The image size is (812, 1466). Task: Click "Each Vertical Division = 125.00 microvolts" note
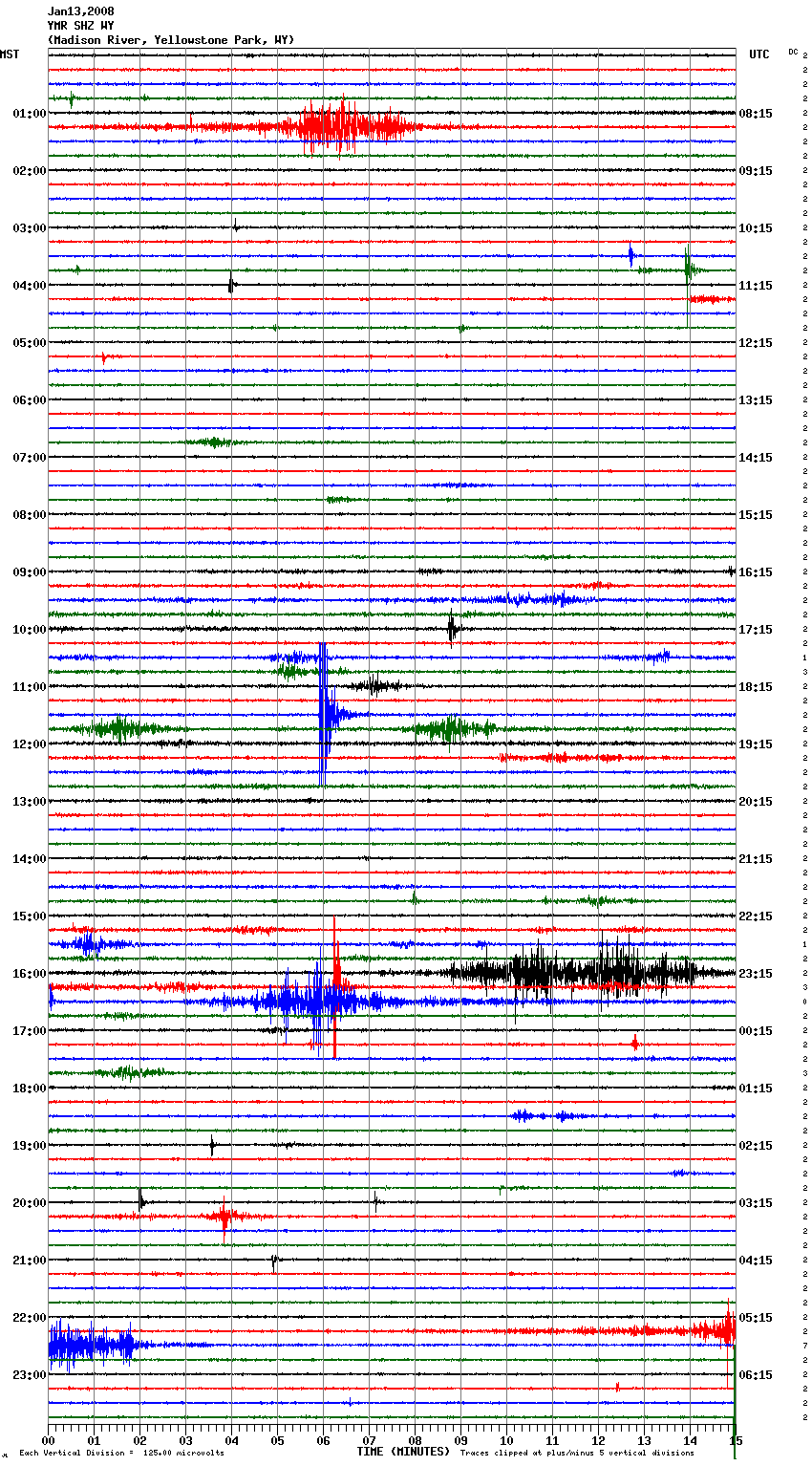[121, 1454]
